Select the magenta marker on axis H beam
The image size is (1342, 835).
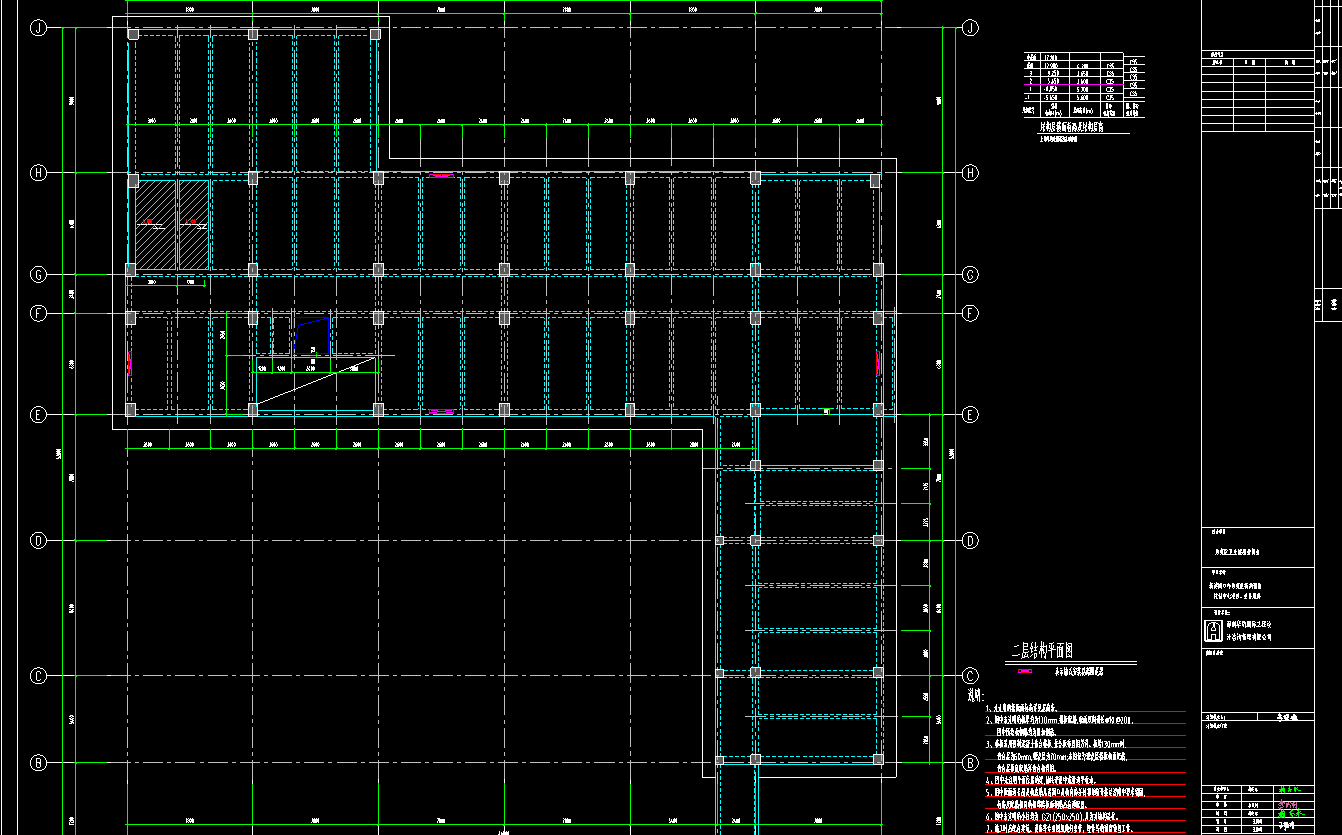coord(441,175)
